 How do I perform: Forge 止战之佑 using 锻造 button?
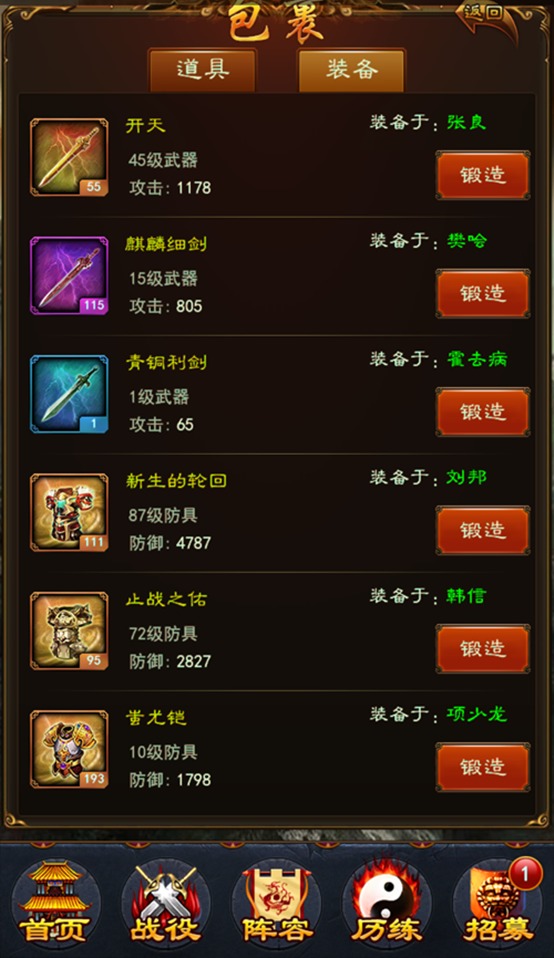pos(483,649)
